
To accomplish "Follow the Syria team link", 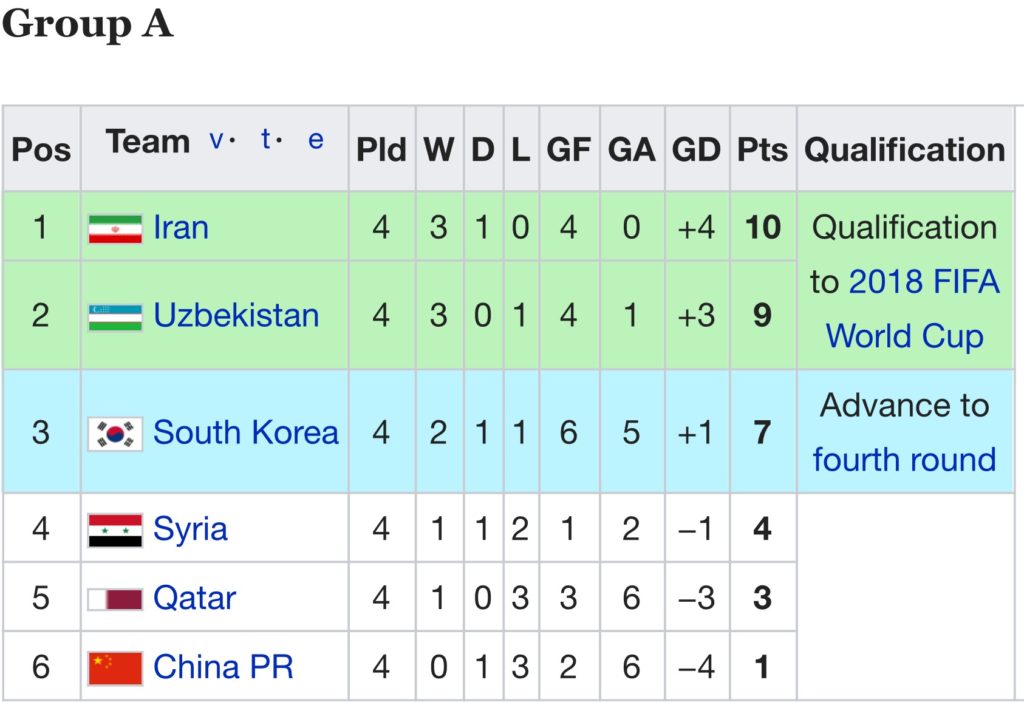I will click(x=190, y=529).
